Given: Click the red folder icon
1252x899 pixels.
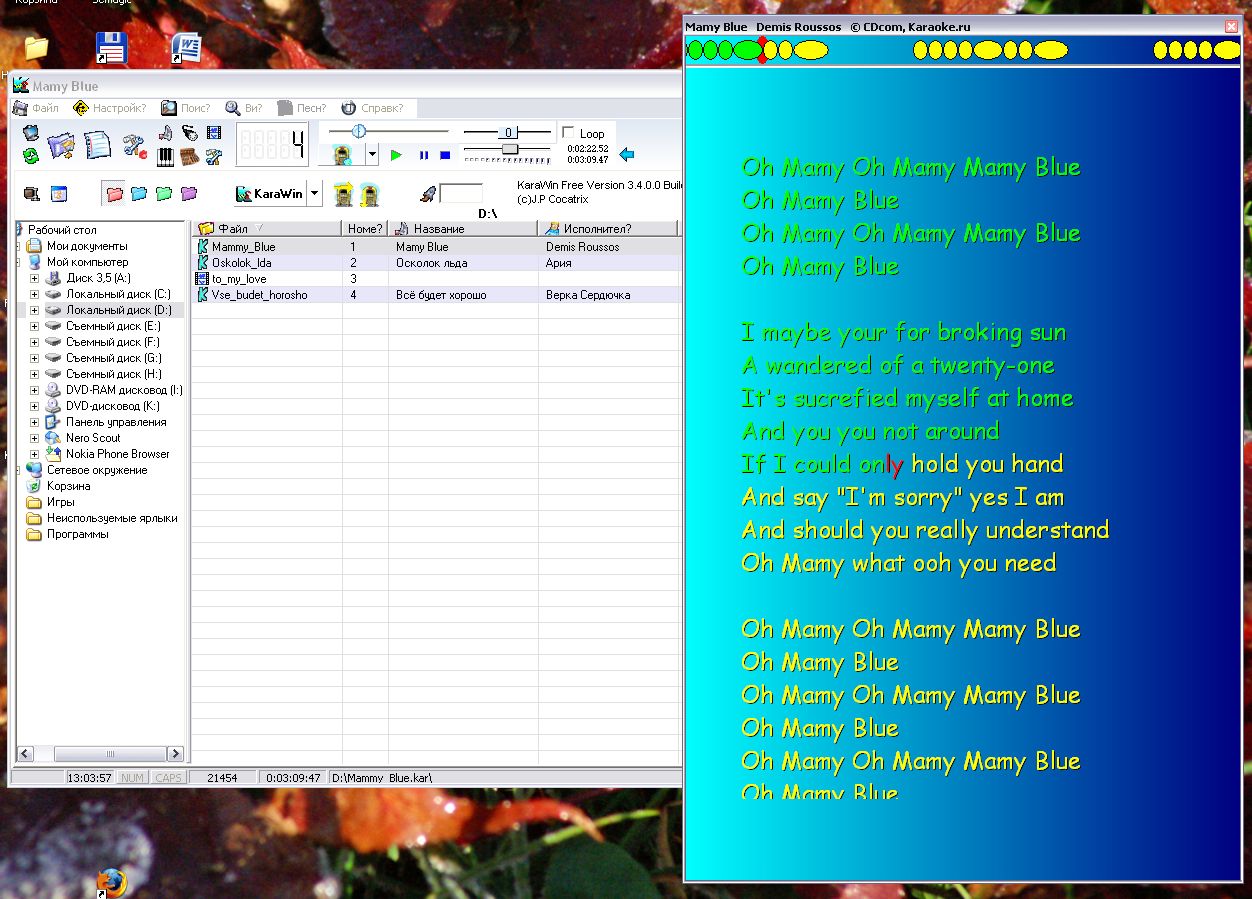Looking at the screenshot, I should click(114, 194).
